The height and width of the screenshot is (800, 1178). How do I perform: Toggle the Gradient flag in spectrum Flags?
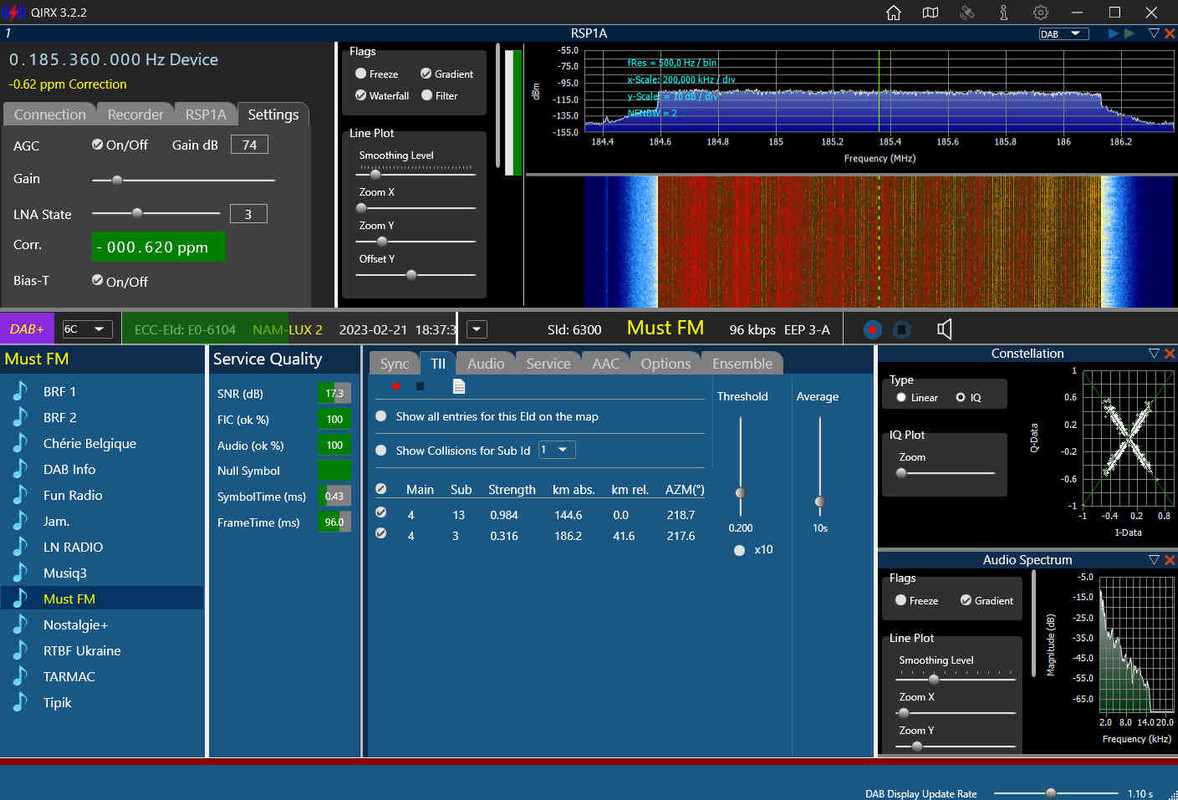pyautogui.click(x=426, y=74)
